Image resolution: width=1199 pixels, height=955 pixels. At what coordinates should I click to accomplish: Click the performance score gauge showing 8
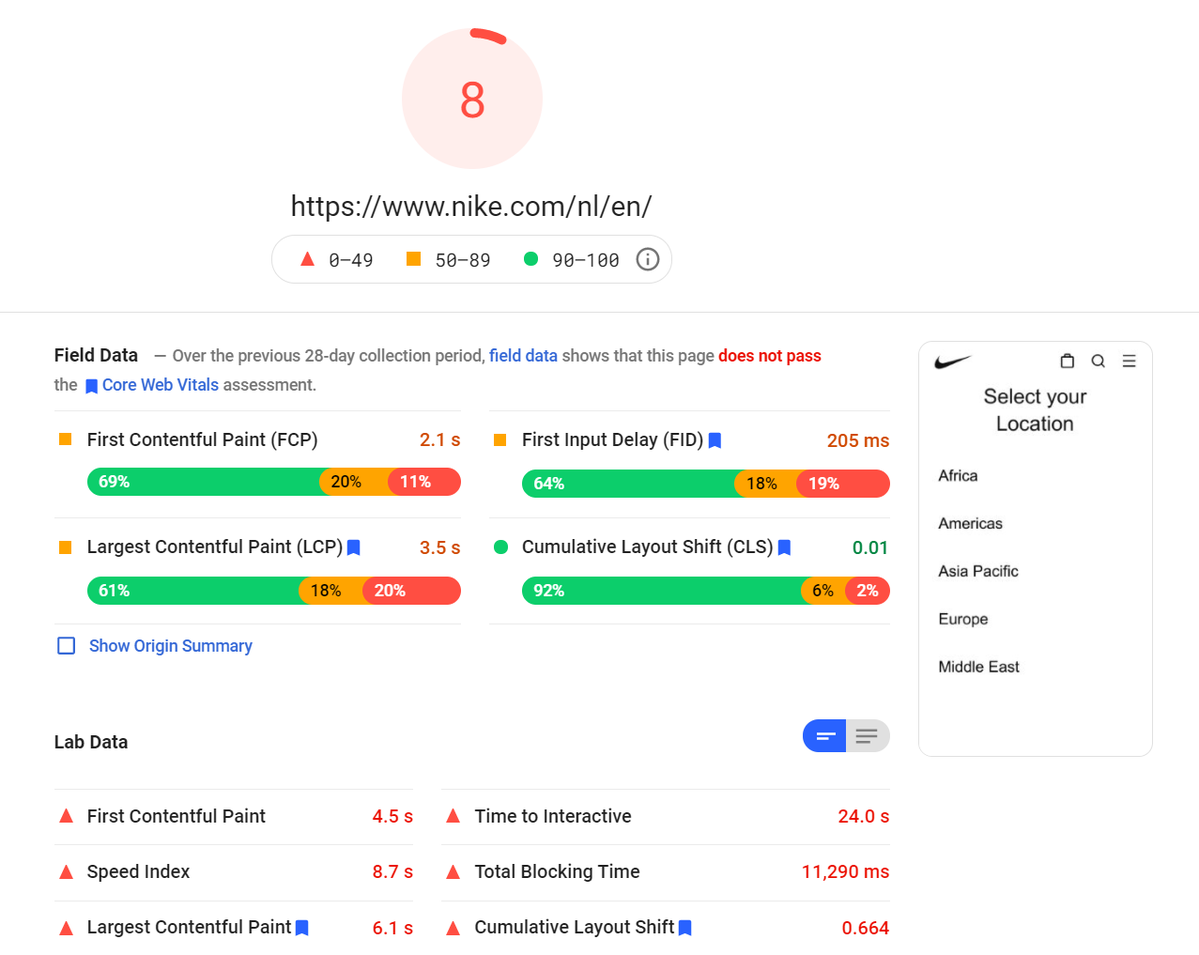pos(472,99)
